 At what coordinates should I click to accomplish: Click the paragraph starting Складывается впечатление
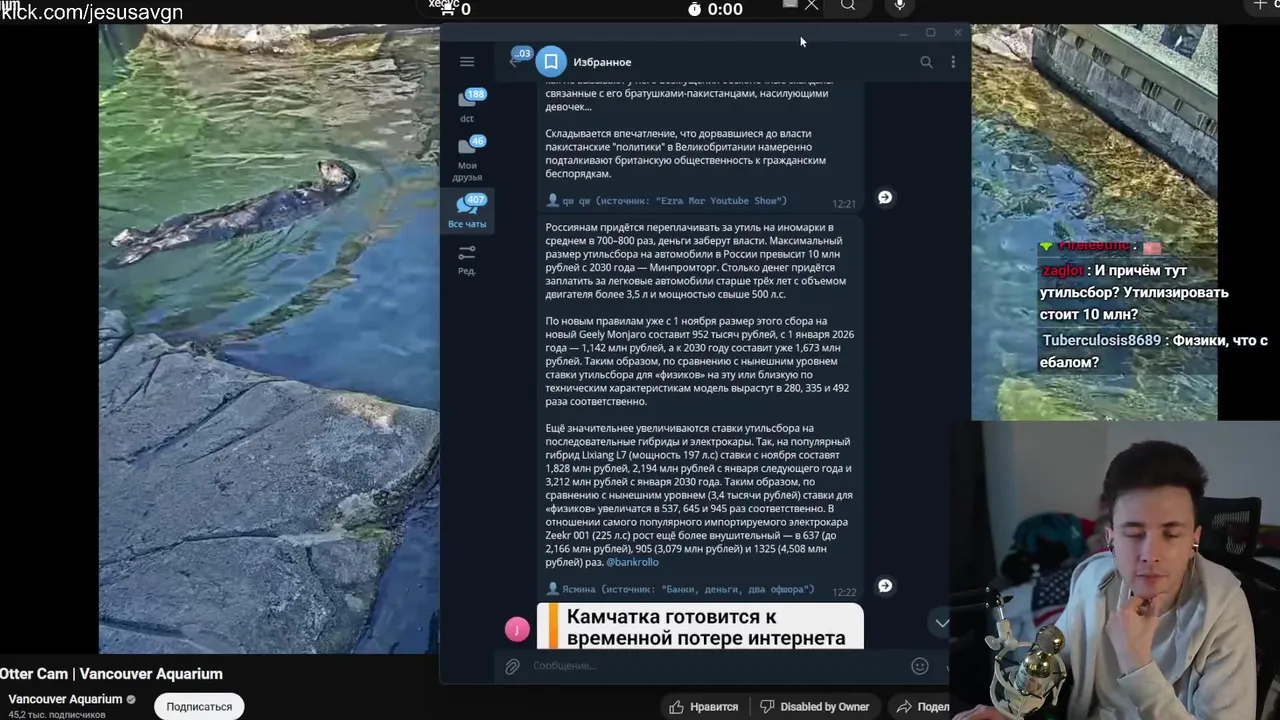[x=688, y=153]
